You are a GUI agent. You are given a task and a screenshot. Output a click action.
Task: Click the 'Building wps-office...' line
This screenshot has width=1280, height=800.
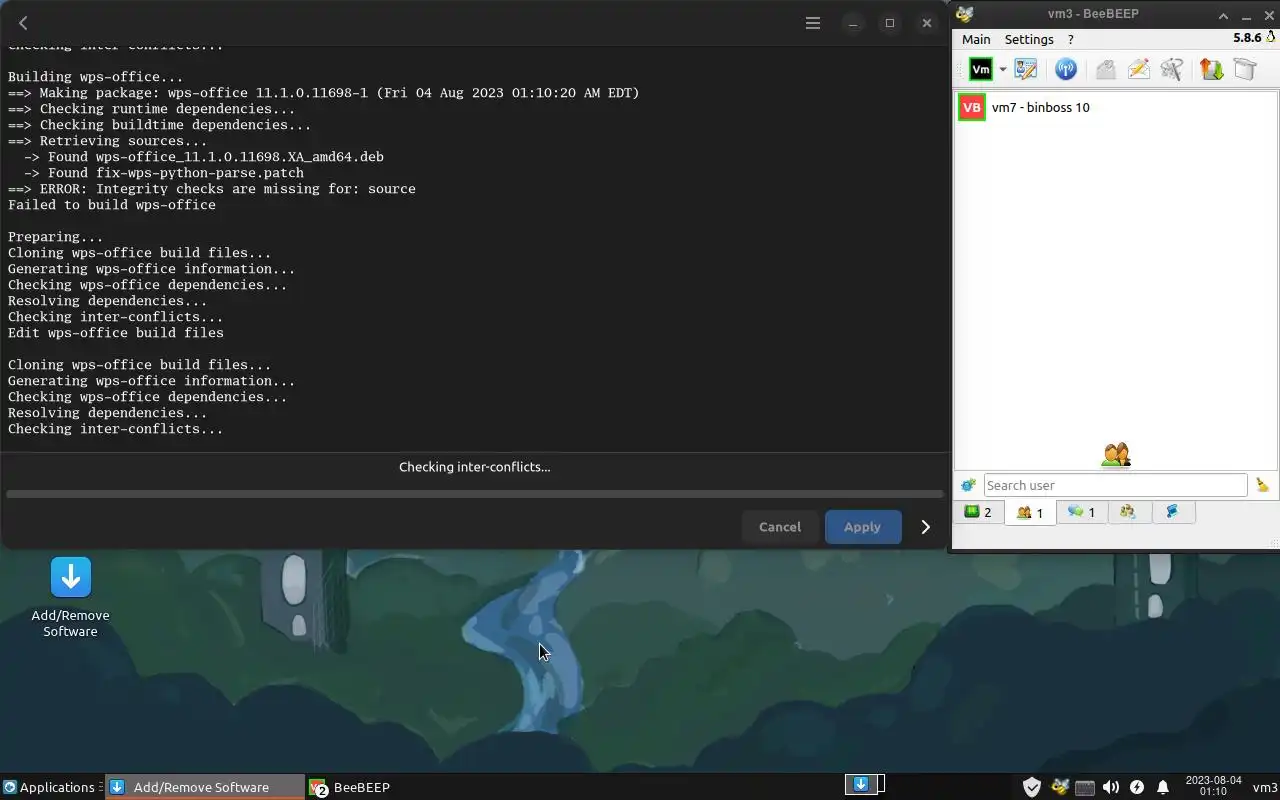tap(96, 77)
